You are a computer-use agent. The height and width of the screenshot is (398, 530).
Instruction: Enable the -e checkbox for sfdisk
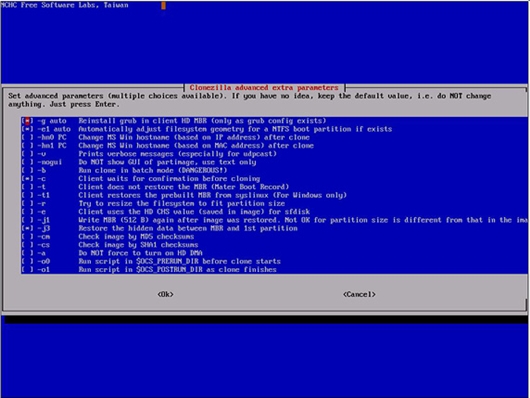click(27, 212)
